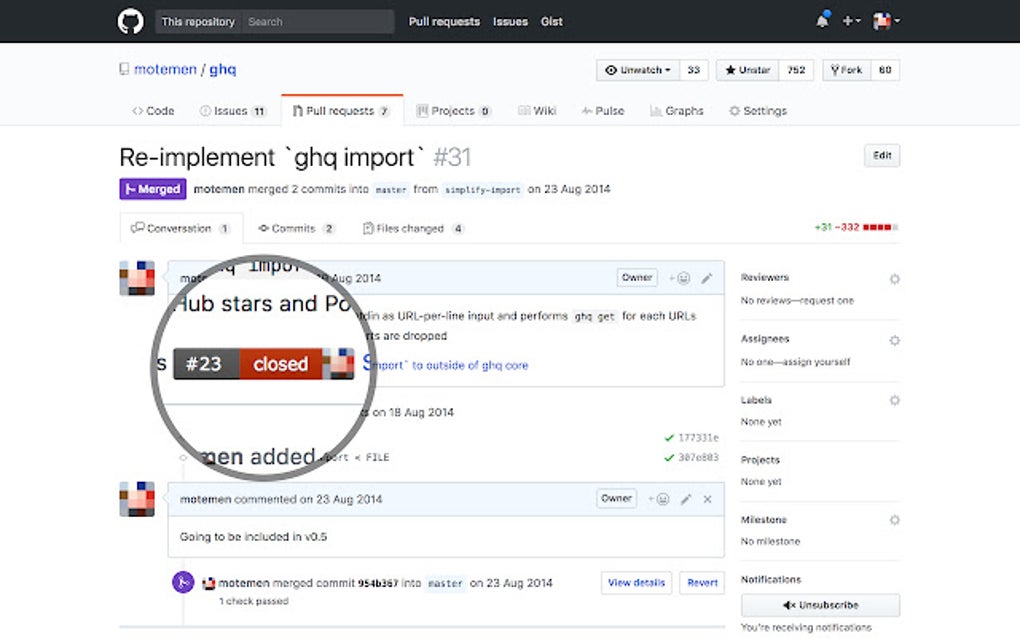The height and width of the screenshot is (638, 1020).
Task: Unsubscribe from notifications for this pull request
Action: pyautogui.click(x=819, y=604)
